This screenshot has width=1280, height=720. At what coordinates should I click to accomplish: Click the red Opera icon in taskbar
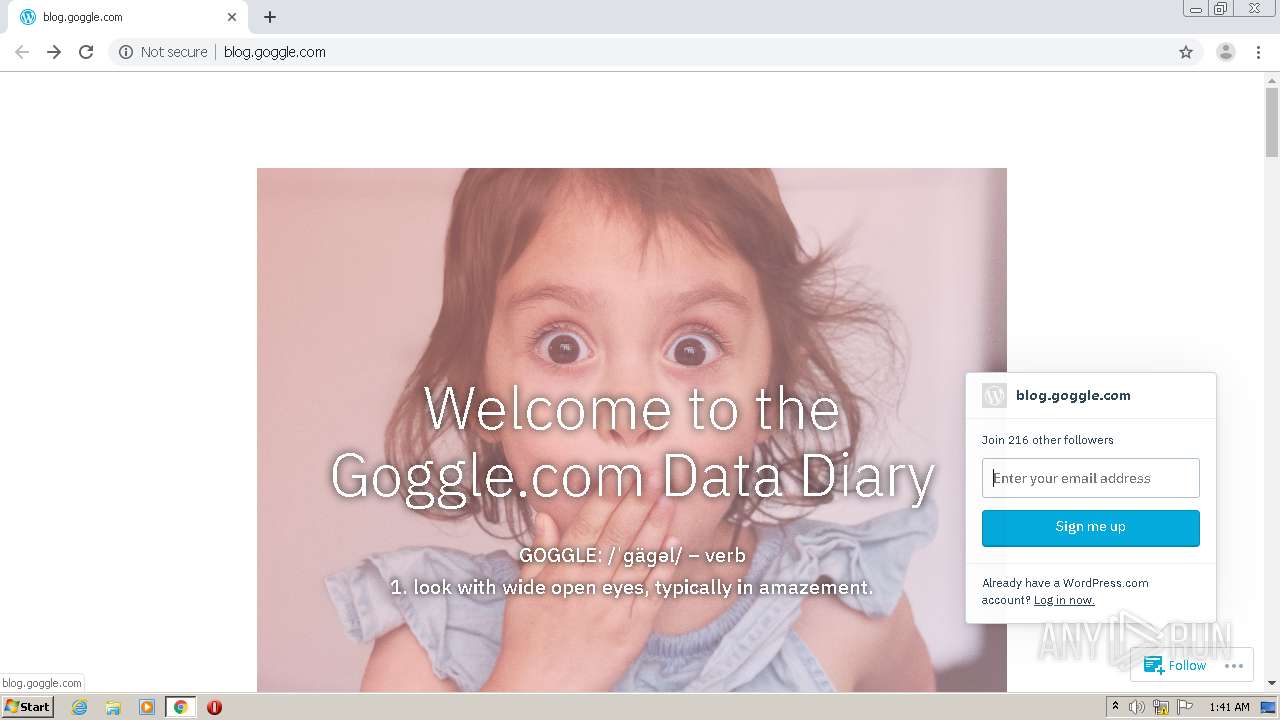(214, 707)
